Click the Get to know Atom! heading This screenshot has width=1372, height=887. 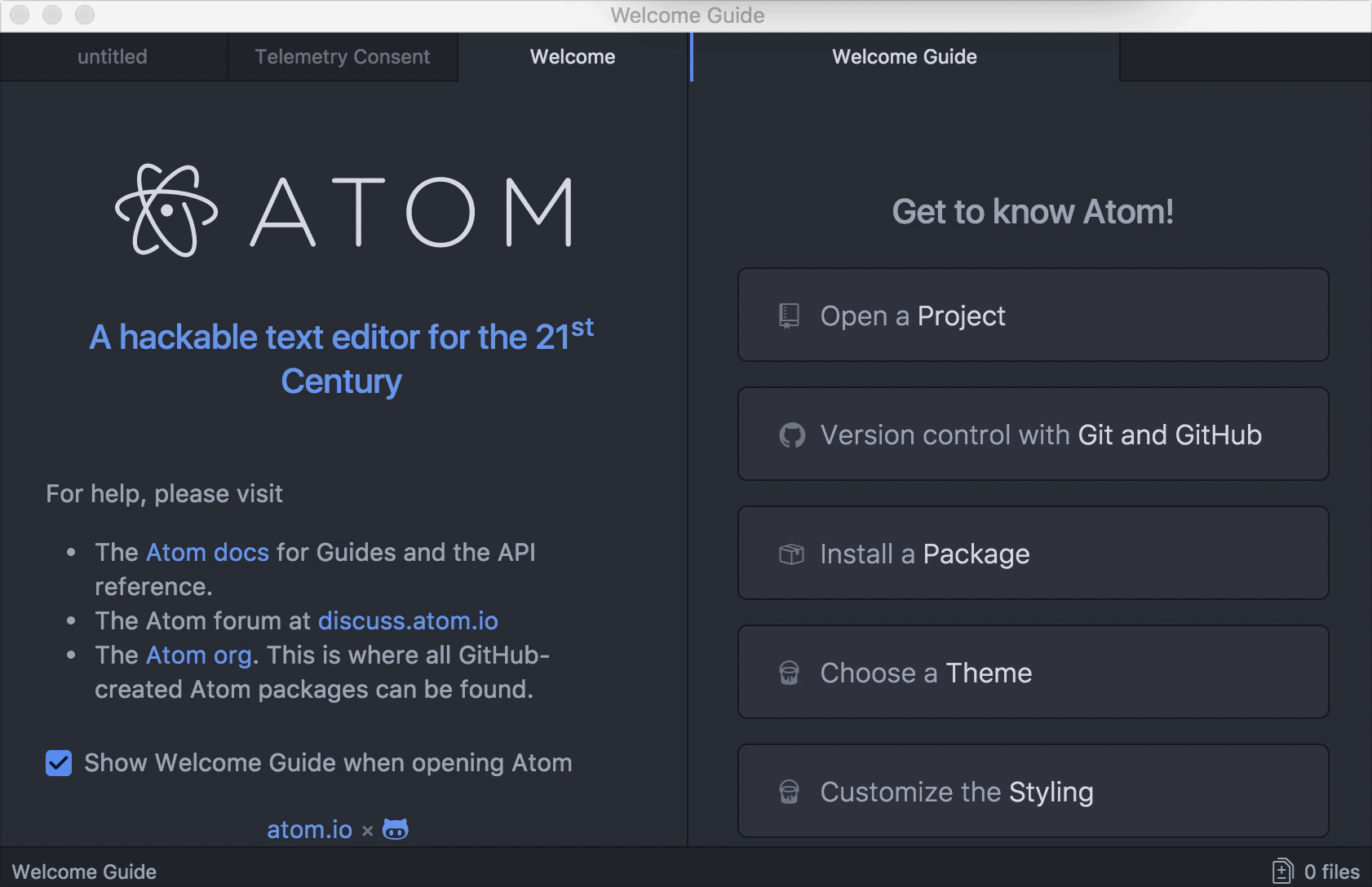pos(1033,212)
